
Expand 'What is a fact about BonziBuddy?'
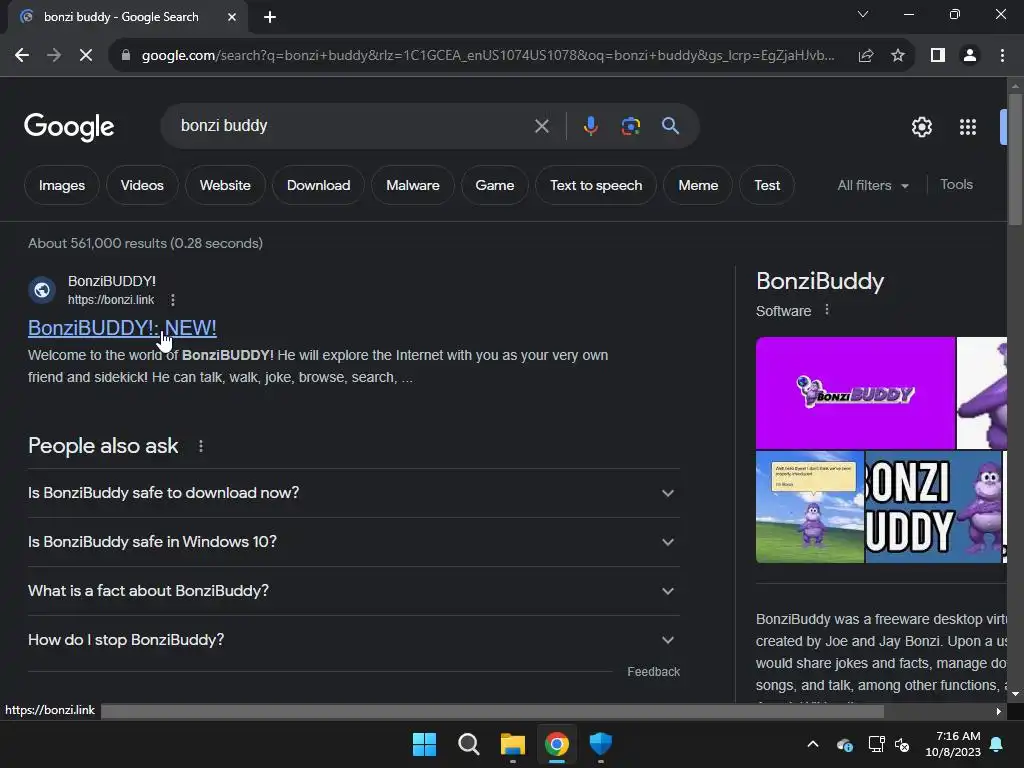(x=353, y=591)
